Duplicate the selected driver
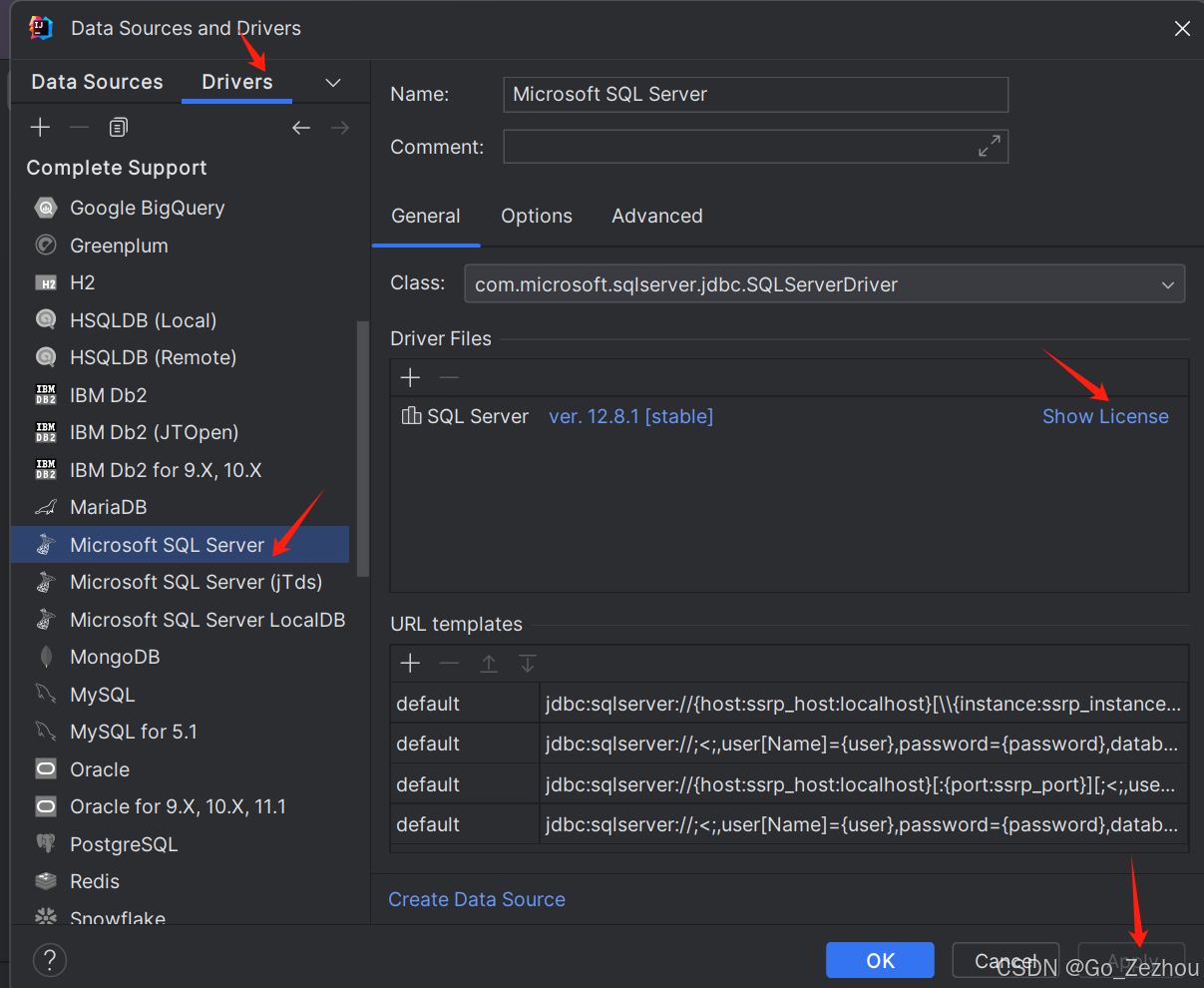 click(x=119, y=128)
